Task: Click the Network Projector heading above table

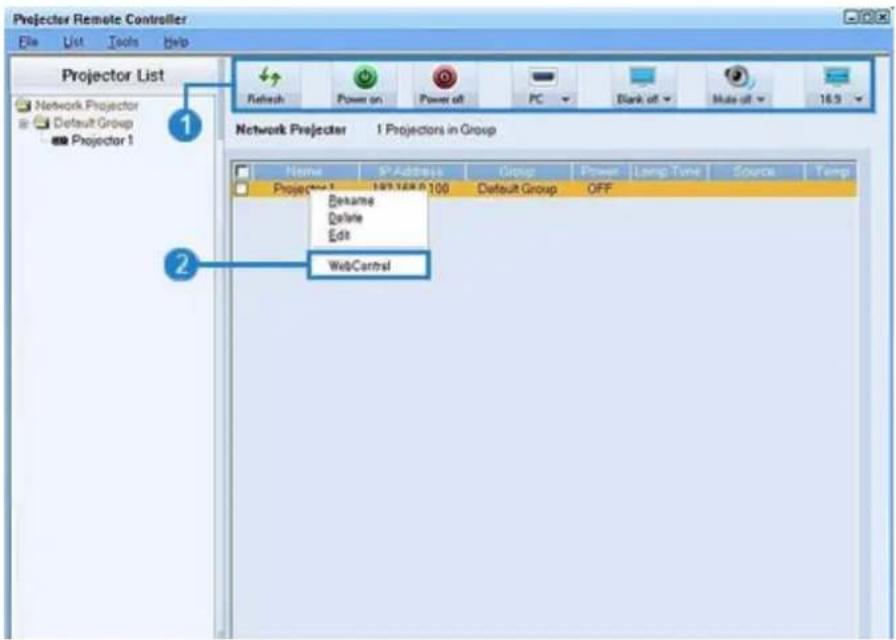Action: 291,130
